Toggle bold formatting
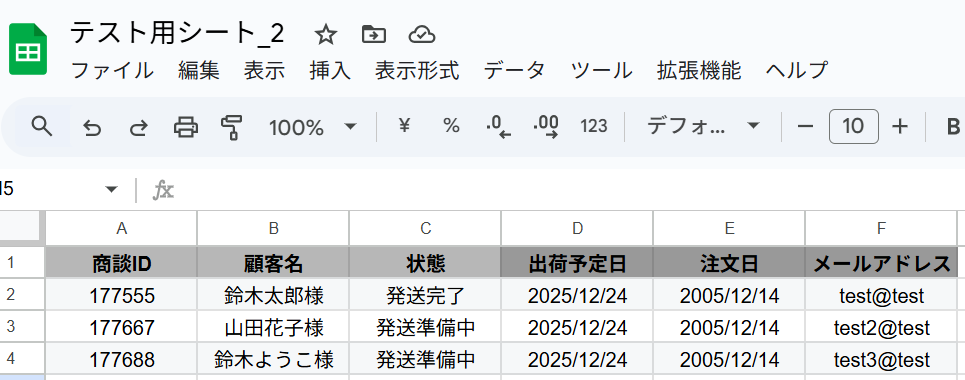Screen dimensions: 965x380 click(953, 127)
